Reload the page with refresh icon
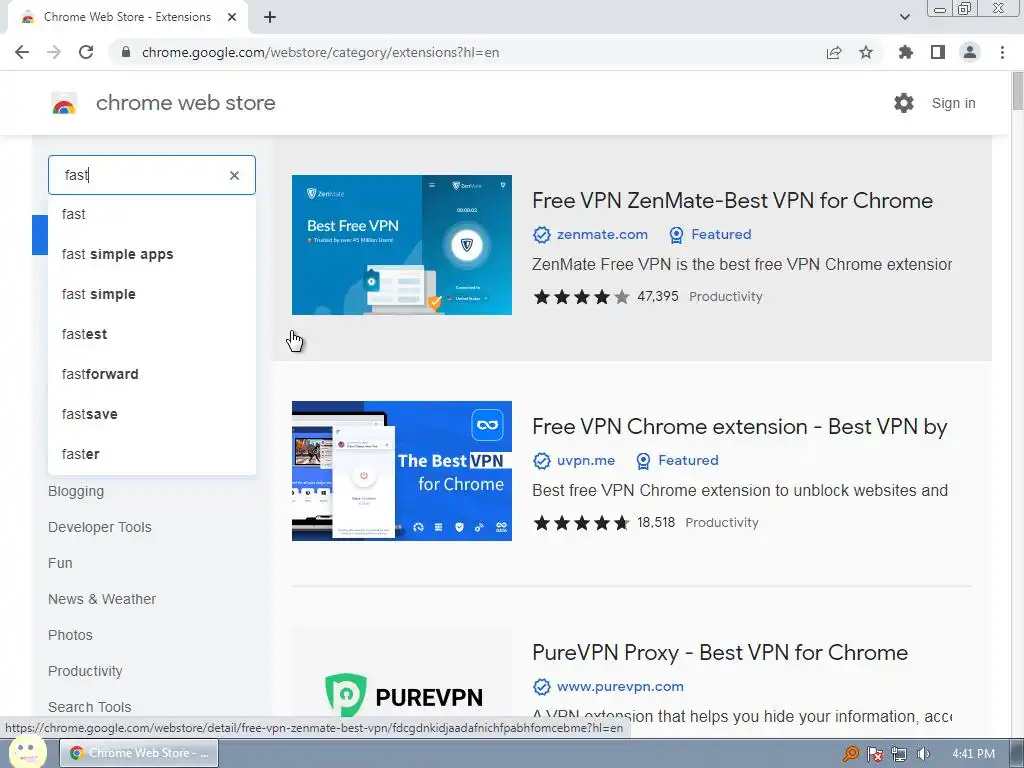This screenshot has width=1024, height=768. coord(86,52)
